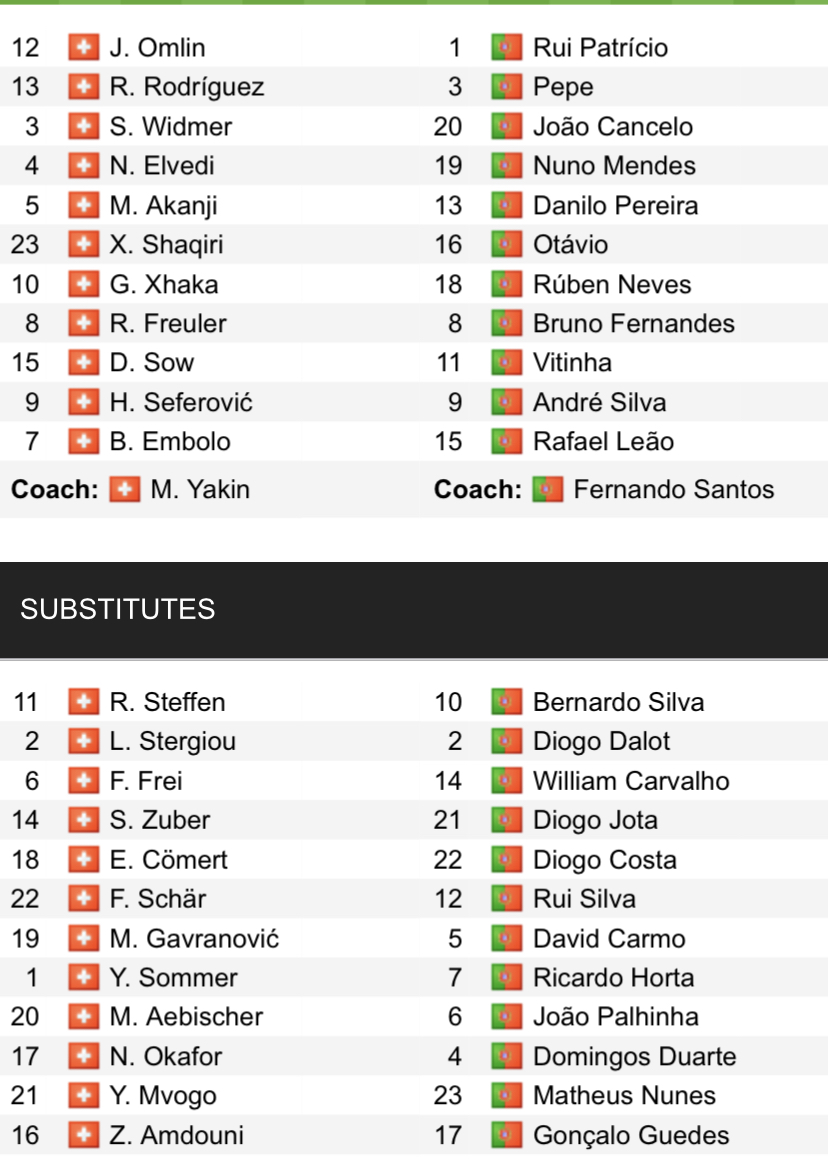The height and width of the screenshot is (1169, 828).
Task: Click the Portugal flag next to Bruno Fernandes
Action: click(x=507, y=323)
